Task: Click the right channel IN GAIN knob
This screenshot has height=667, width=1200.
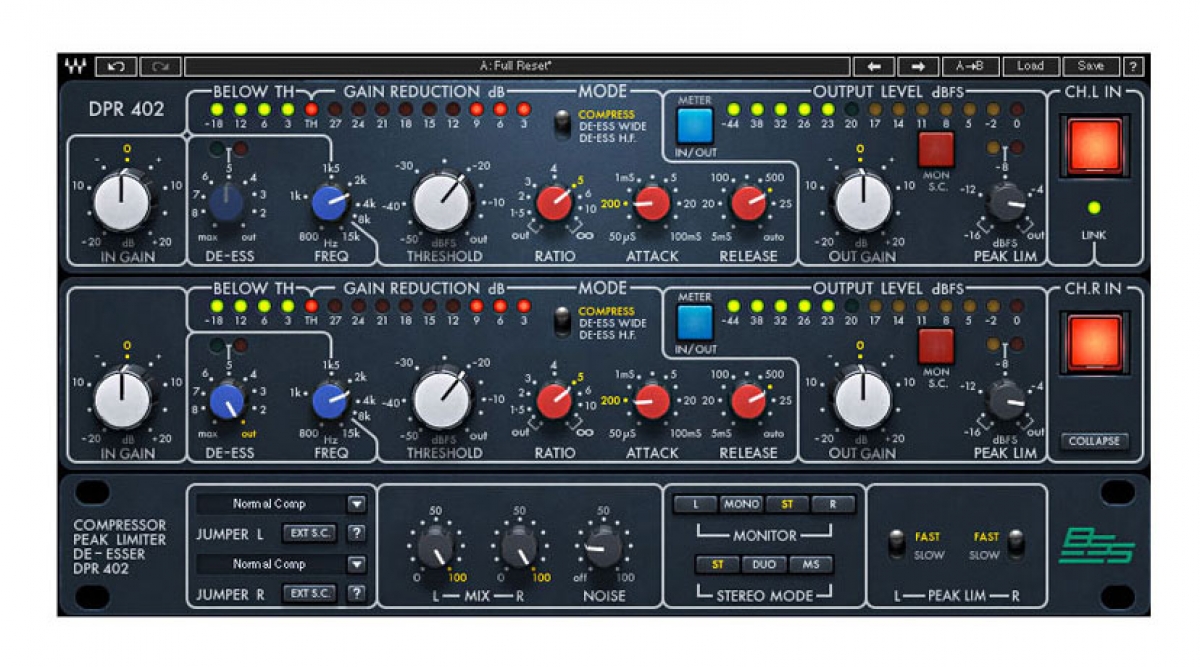Action: (122, 398)
